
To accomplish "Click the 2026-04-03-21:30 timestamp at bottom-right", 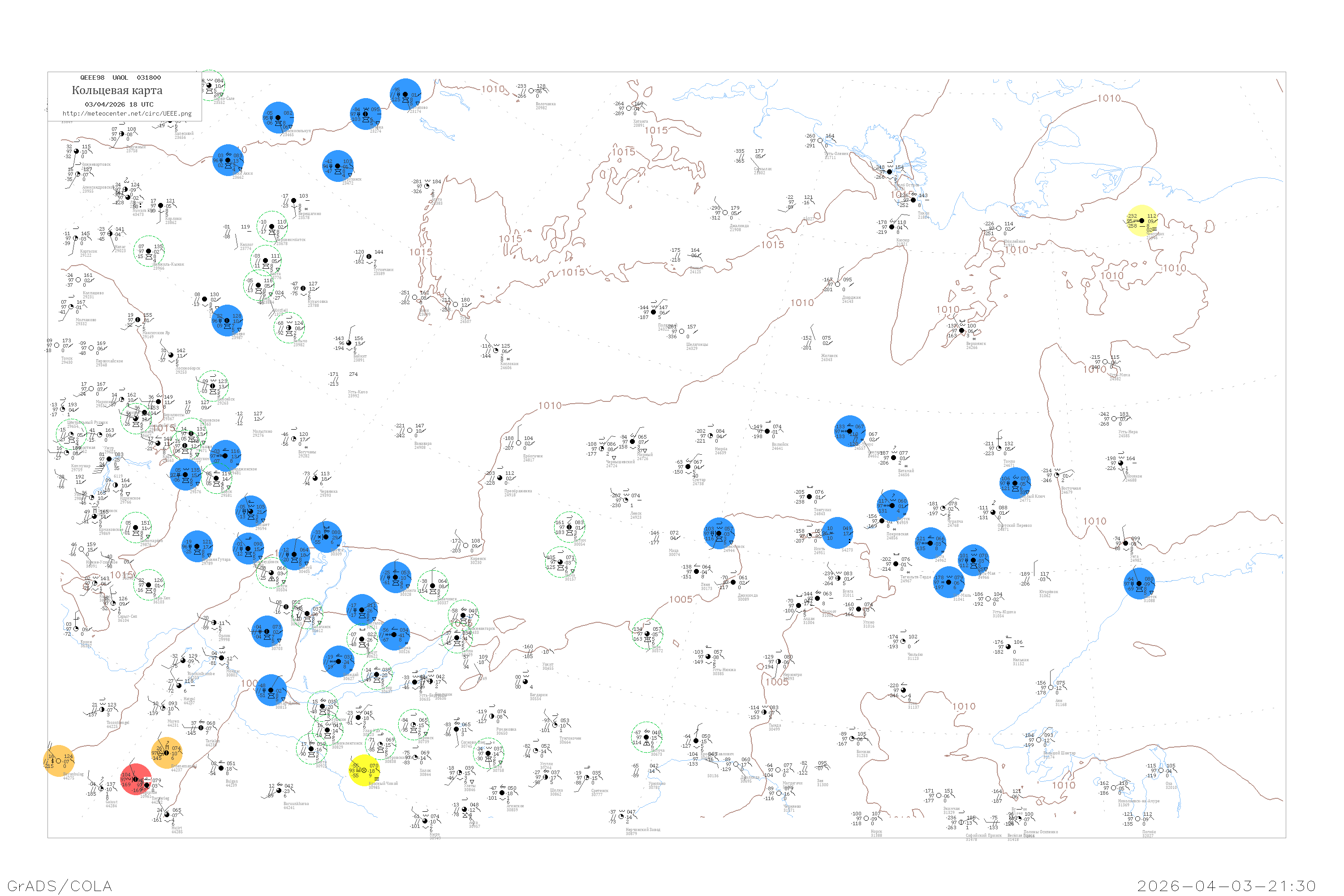I will pos(1226,885).
